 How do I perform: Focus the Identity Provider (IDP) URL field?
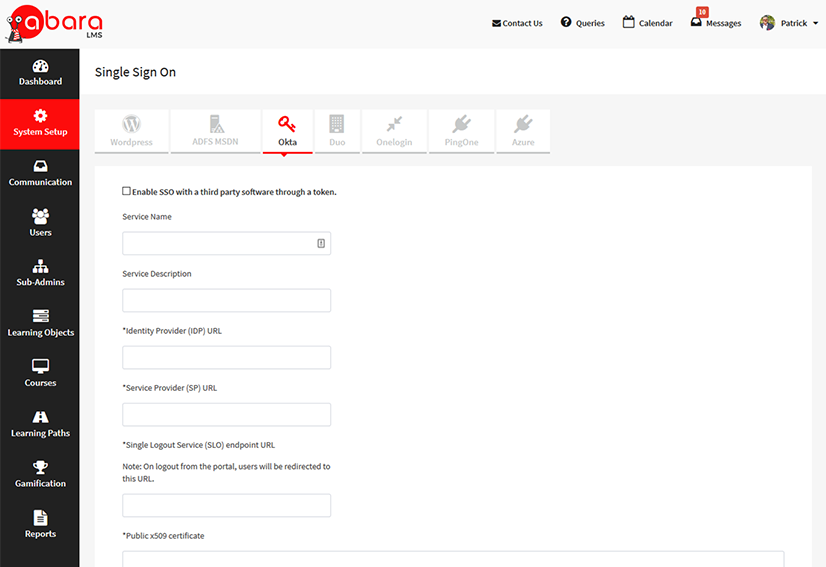point(227,357)
